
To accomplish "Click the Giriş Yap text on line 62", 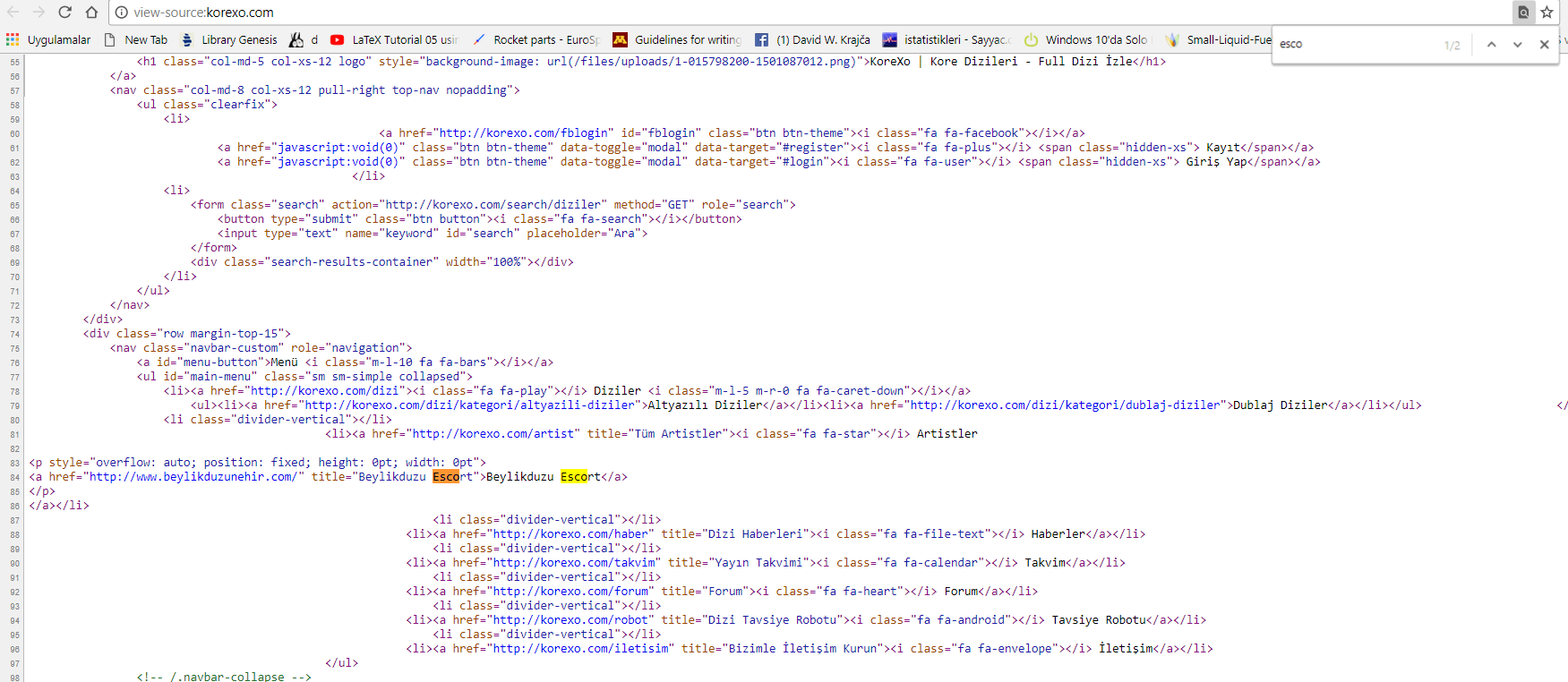I will pyautogui.click(x=1216, y=161).
